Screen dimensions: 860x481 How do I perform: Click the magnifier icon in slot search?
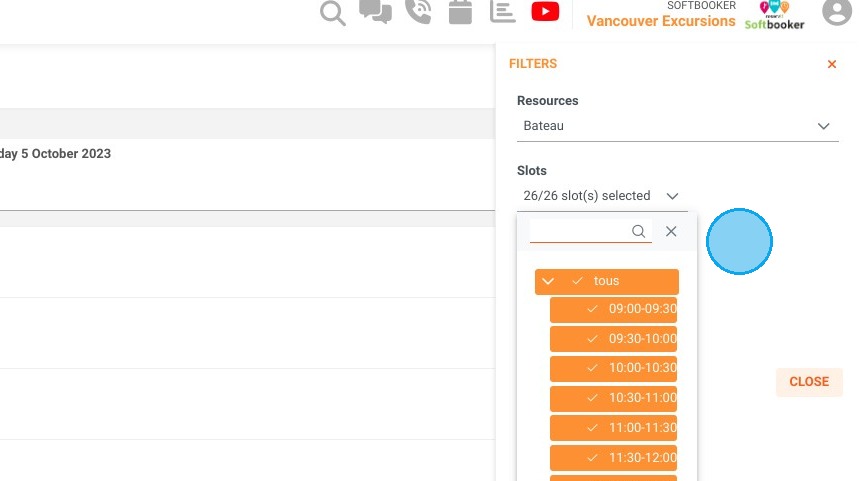click(638, 231)
